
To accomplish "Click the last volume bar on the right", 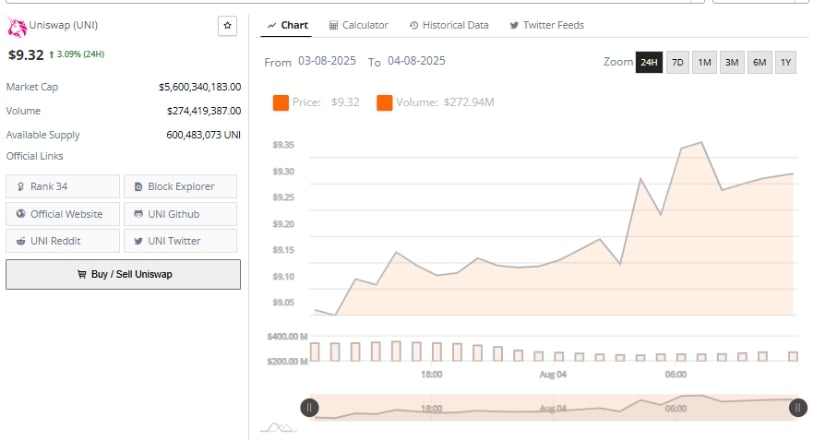I will (793, 356).
